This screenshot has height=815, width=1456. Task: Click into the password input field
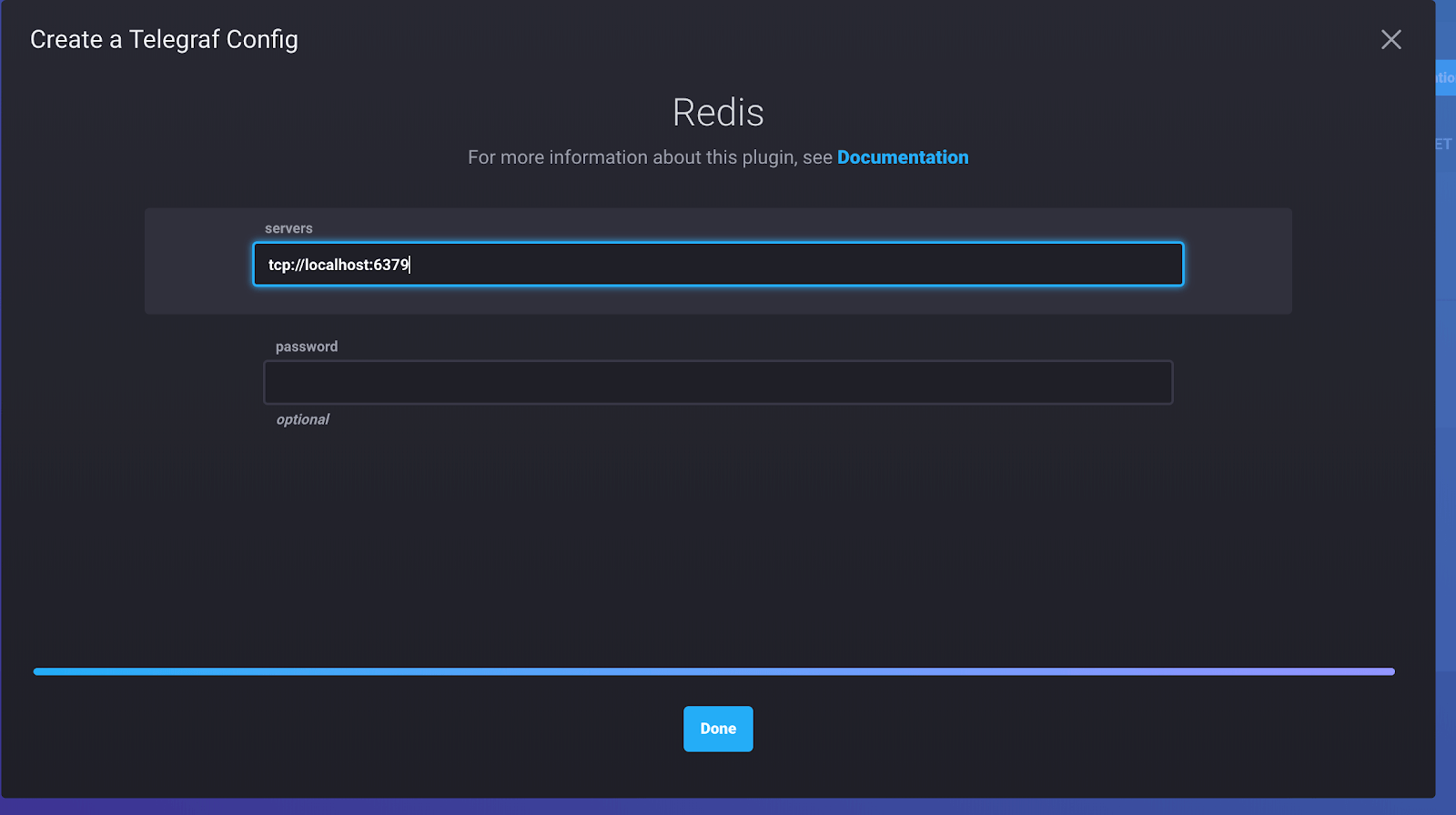[718, 382]
